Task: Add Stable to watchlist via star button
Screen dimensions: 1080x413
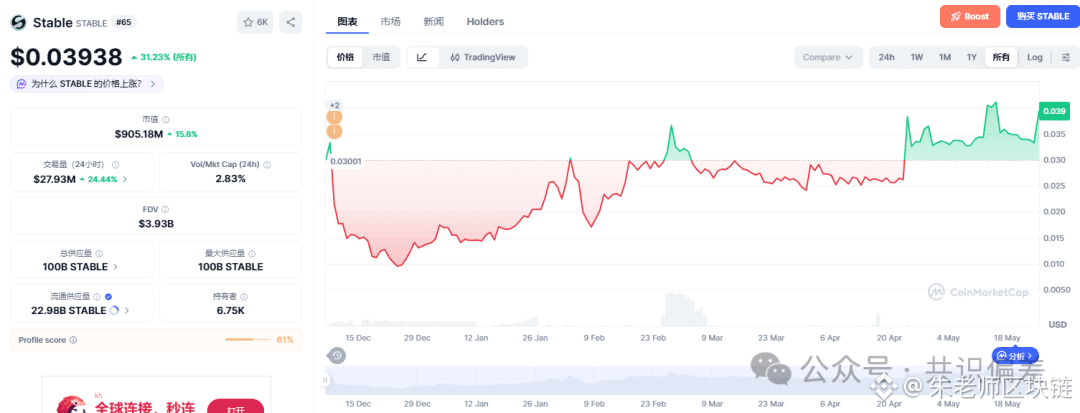Action: [255, 22]
